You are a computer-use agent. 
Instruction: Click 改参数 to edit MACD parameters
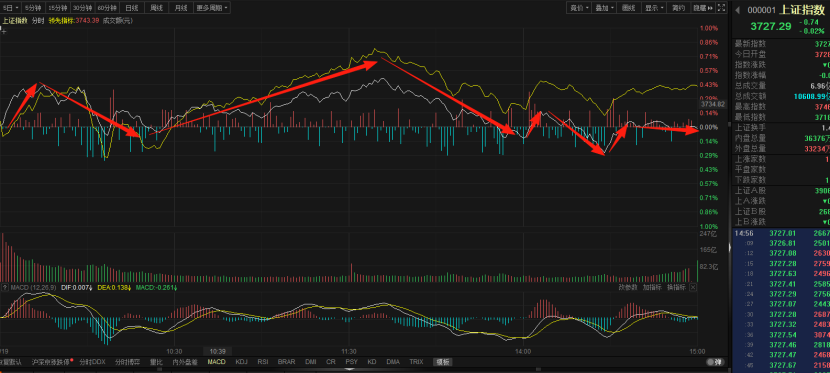click(628, 287)
